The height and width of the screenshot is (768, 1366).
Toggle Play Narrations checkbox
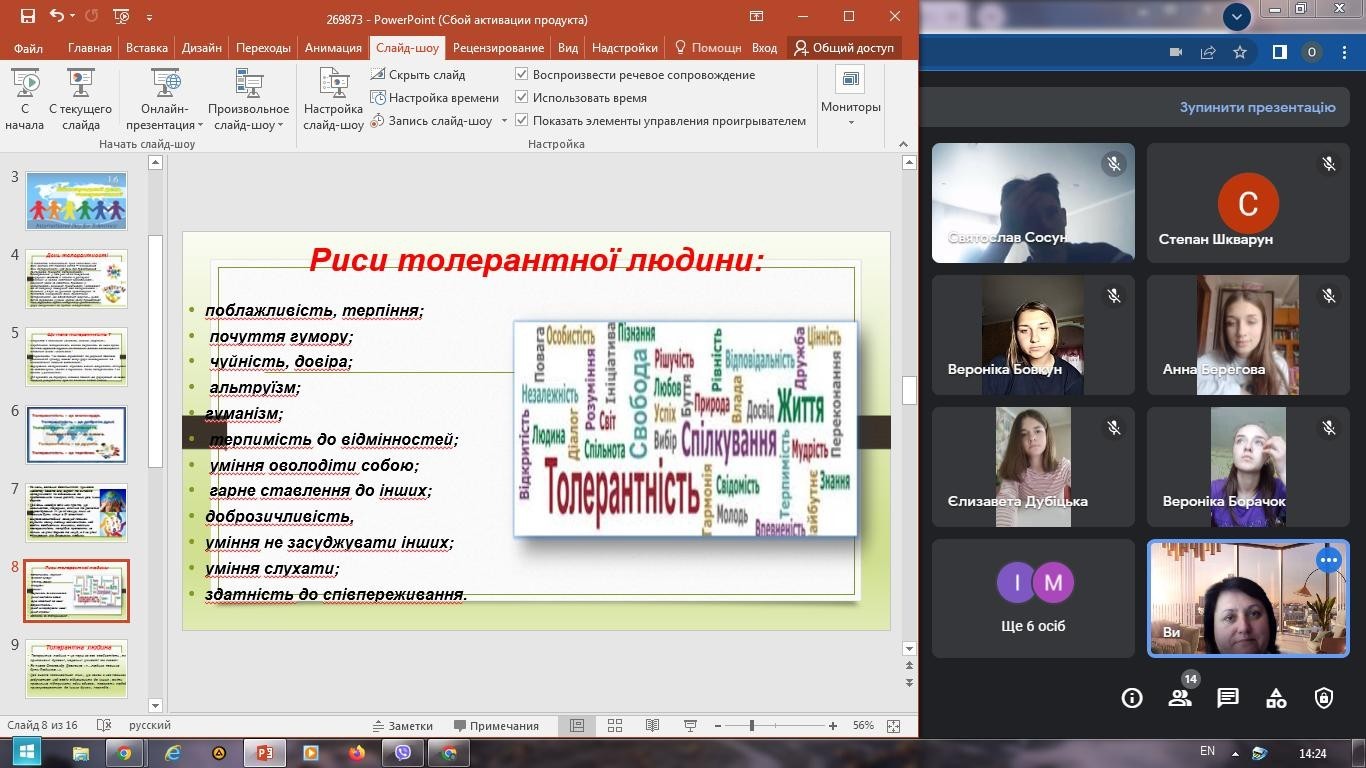[x=521, y=75]
